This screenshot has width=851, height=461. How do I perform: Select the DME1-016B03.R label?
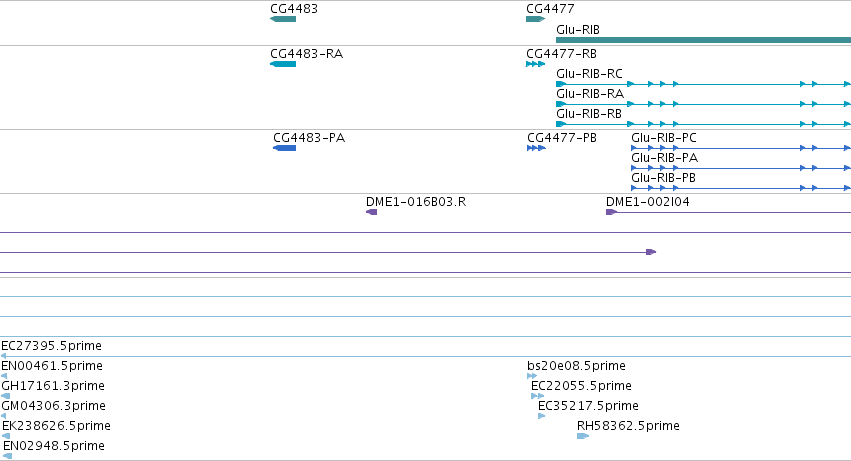416,202
